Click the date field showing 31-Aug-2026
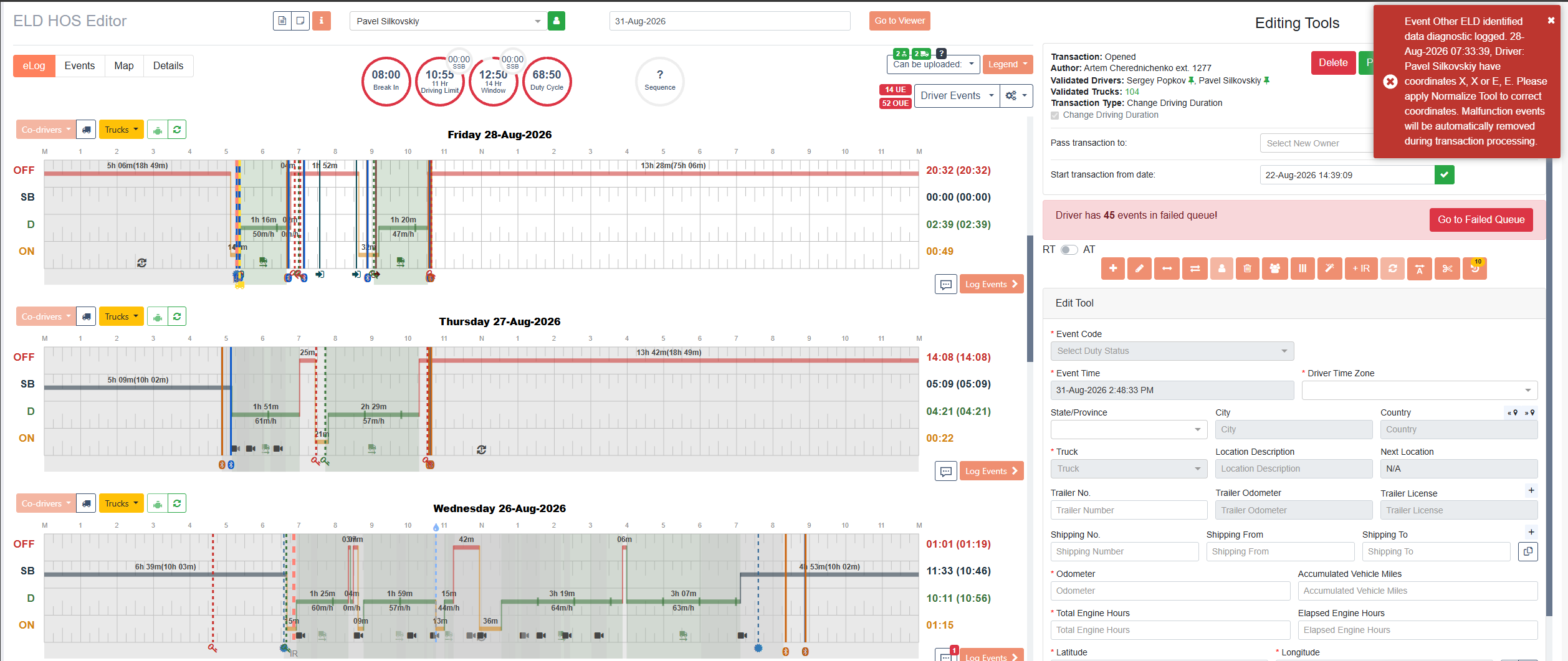 tap(730, 21)
